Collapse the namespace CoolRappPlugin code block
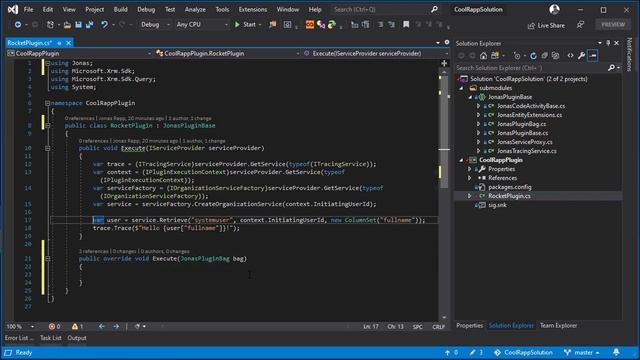This screenshot has height=360, width=640. click(x=47, y=103)
